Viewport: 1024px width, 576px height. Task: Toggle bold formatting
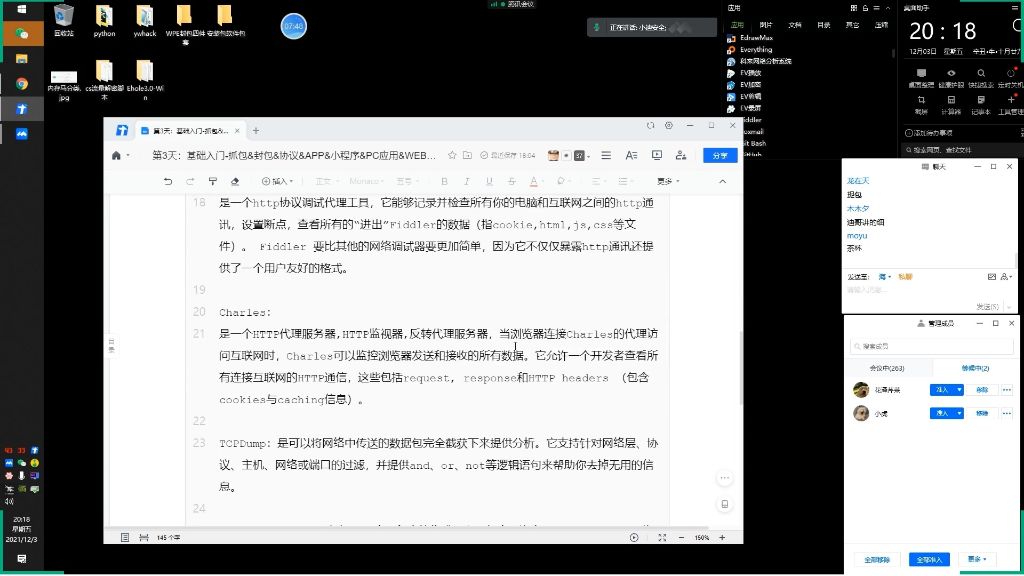(x=444, y=181)
